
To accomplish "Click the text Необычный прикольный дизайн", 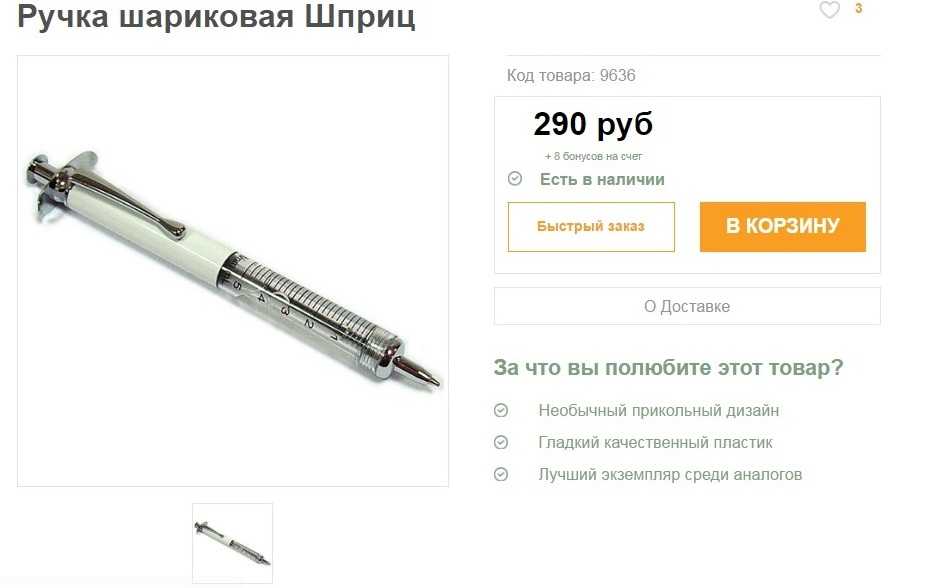I will tap(658, 410).
